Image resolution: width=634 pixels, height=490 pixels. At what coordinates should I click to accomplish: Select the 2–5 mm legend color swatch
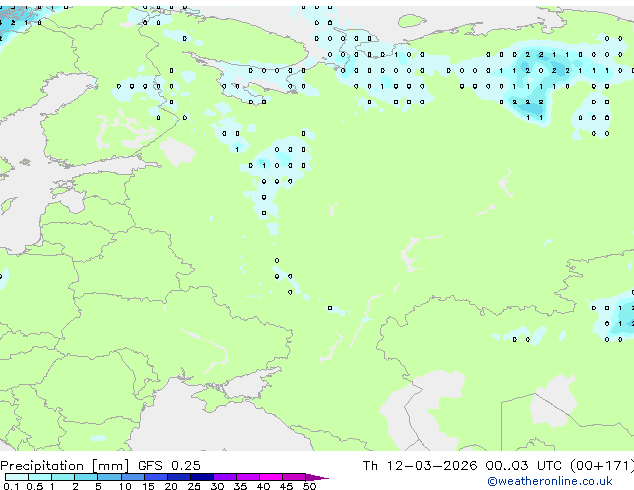pyautogui.click(x=86, y=477)
